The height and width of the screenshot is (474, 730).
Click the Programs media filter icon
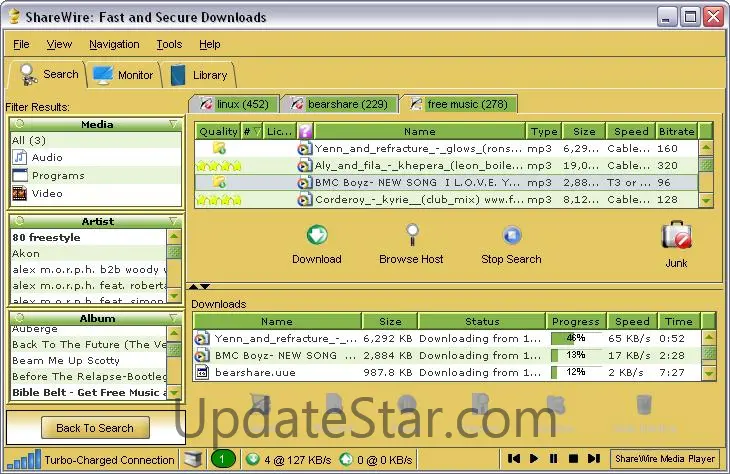point(20,175)
